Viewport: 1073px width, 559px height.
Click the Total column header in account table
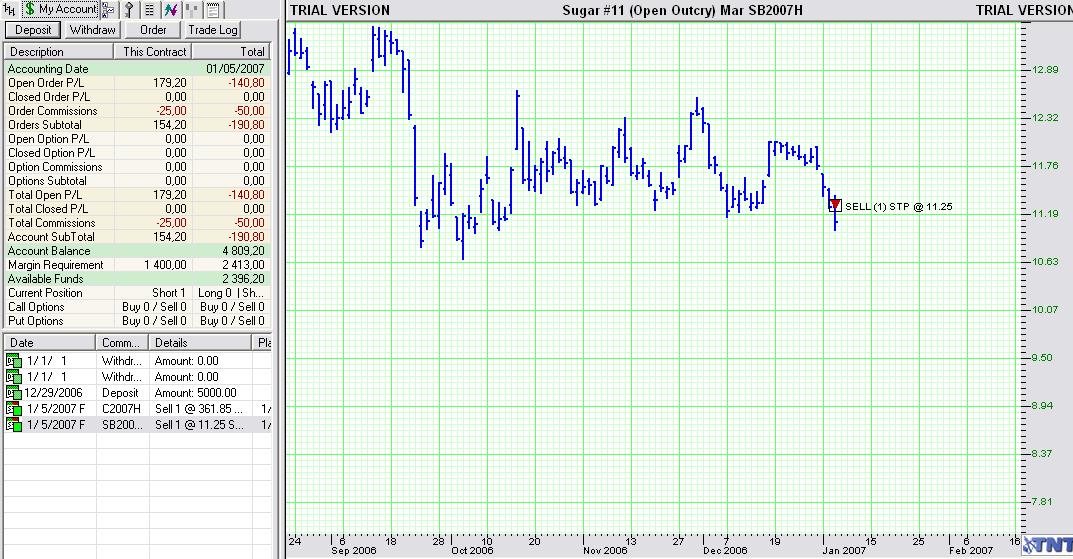231,52
